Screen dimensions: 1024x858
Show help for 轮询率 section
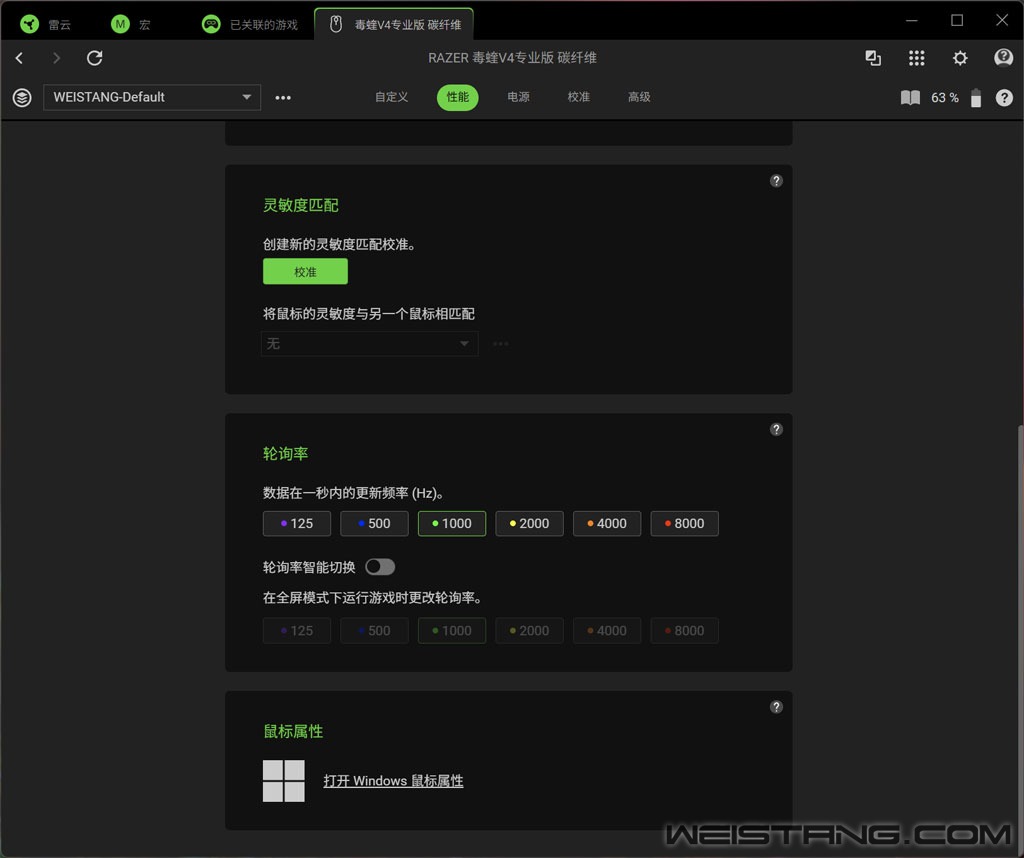(776, 429)
